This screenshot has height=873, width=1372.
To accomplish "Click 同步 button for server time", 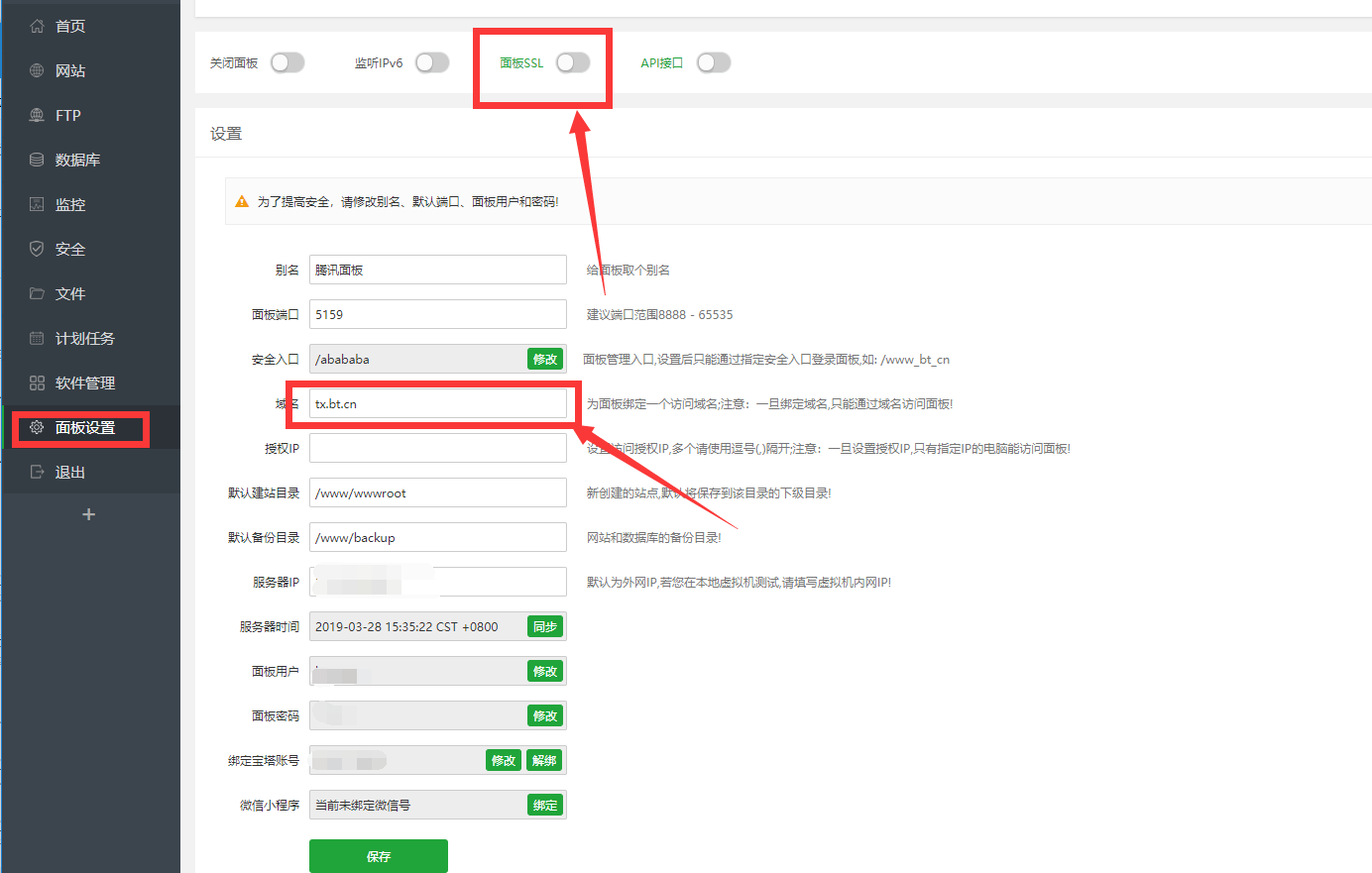I will pos(545,626).
